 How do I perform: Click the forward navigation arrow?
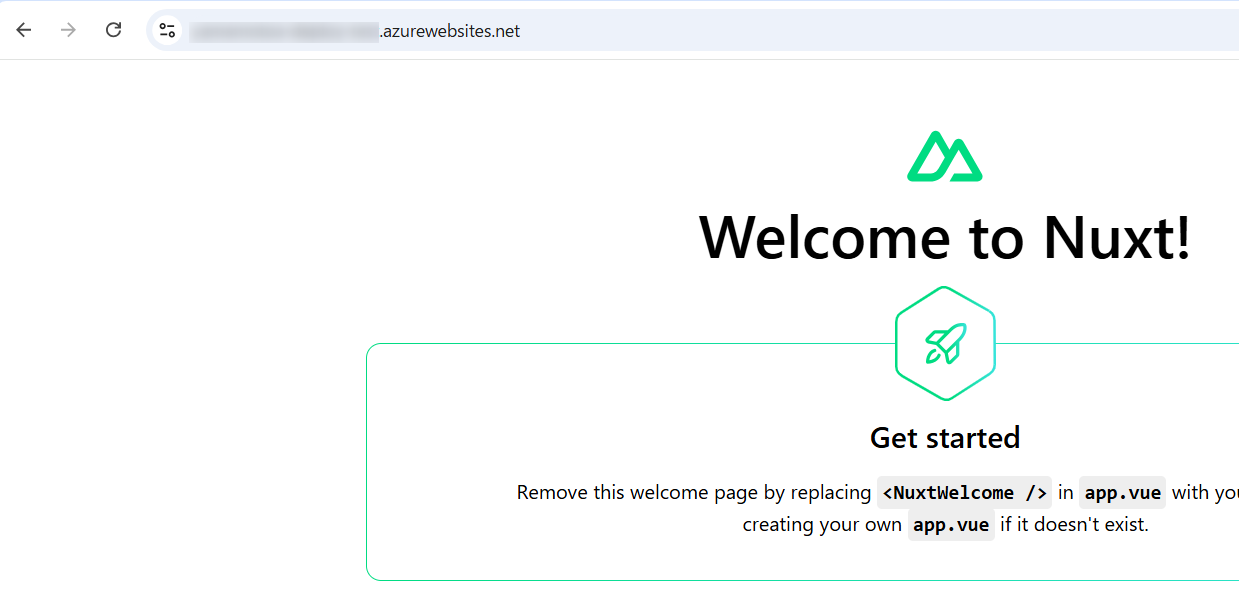pos(68,30)
